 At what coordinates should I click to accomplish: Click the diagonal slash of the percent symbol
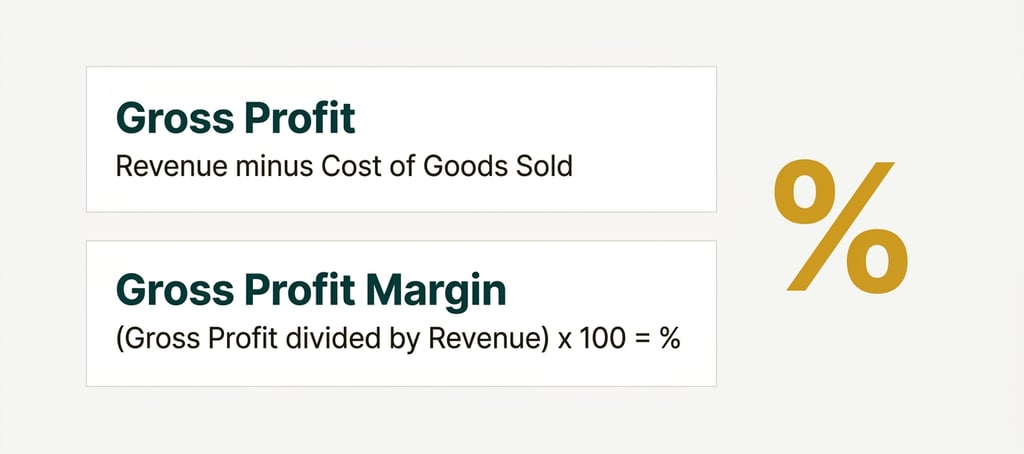841,226
